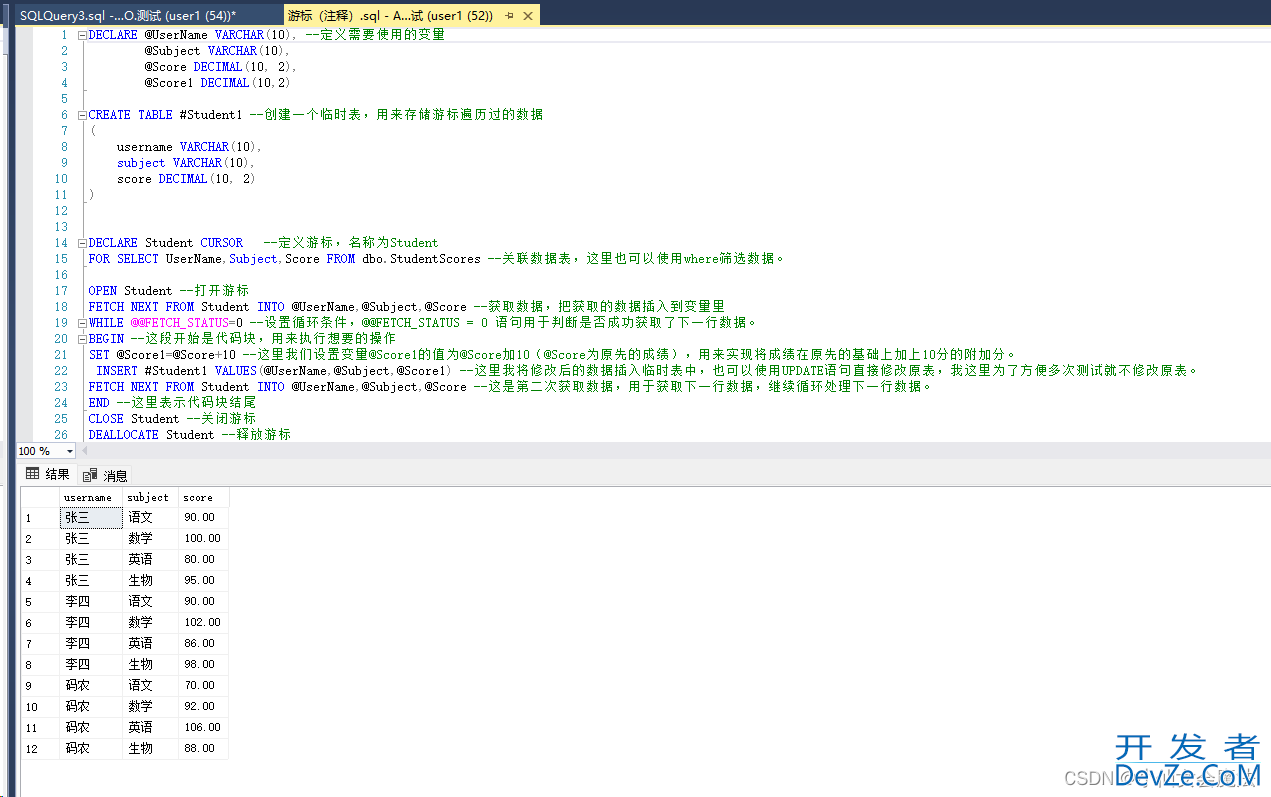Select the row header number 12
This screenshot has width=1271, height=797.
click(40, 748)
